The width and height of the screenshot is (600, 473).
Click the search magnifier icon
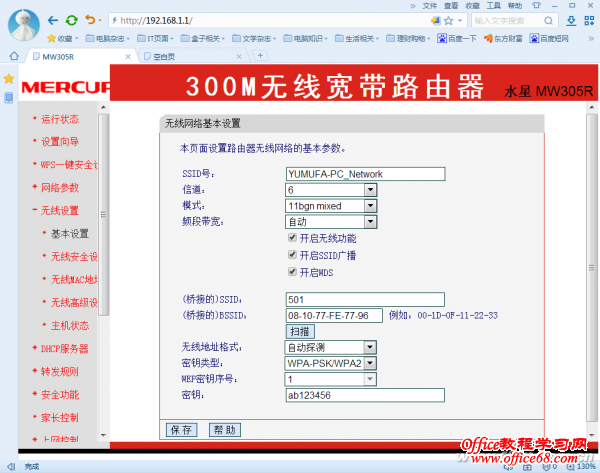(x=548, y=21)
